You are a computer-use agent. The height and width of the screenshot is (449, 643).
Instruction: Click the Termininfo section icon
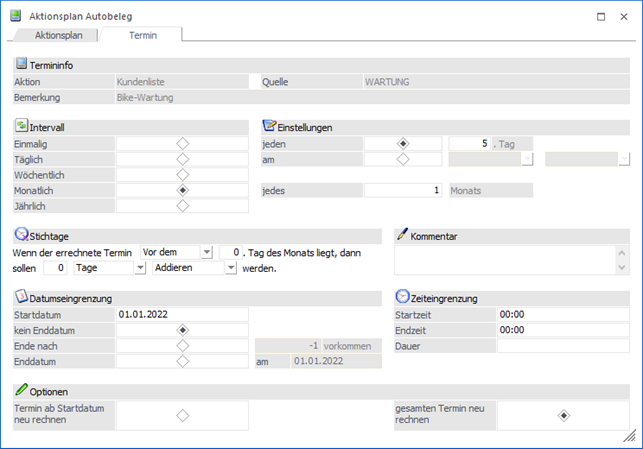tap(21, 65)
